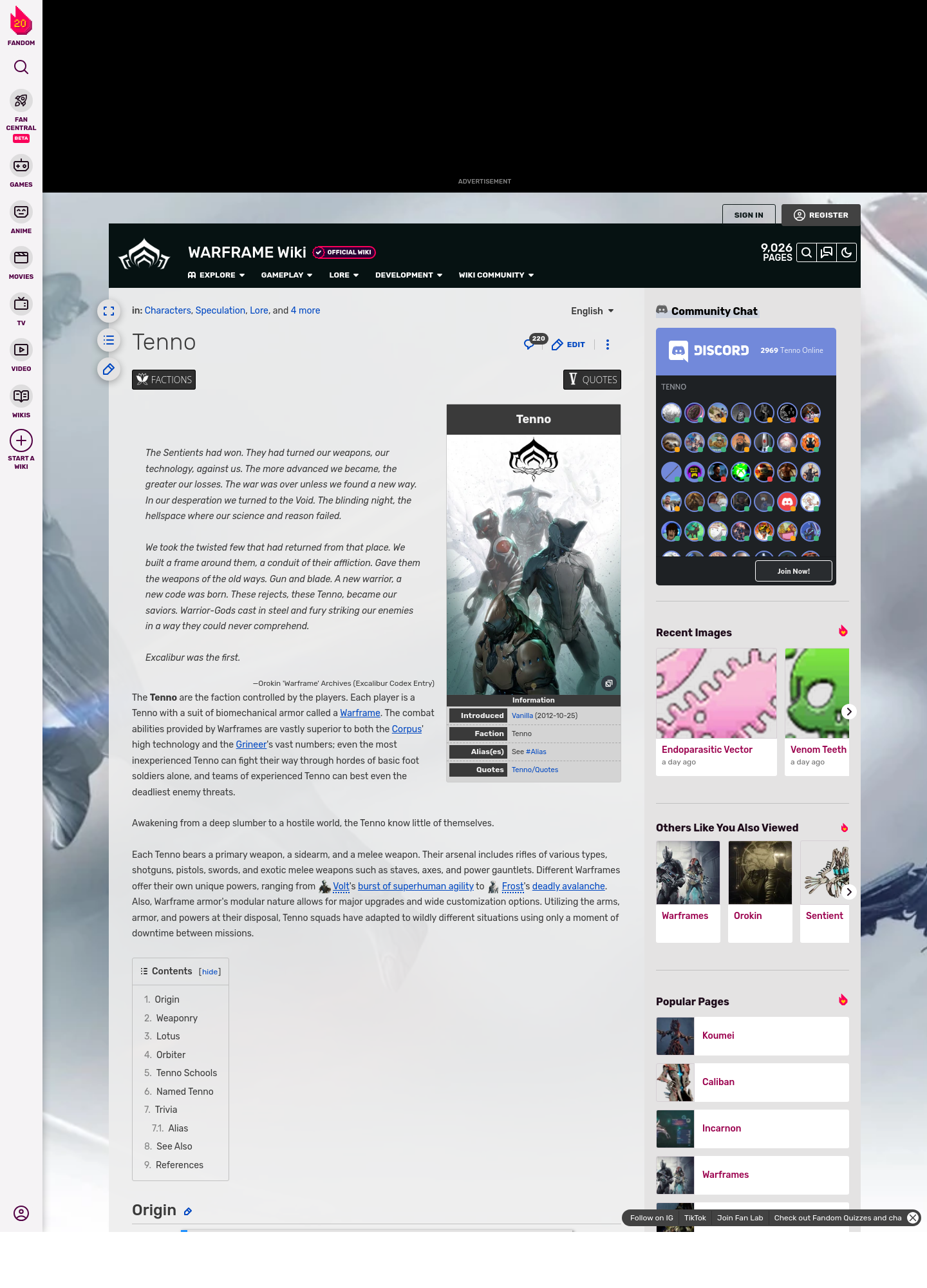Switch to the Factions tab
The image size is (927, 1288).
[164, 380]
